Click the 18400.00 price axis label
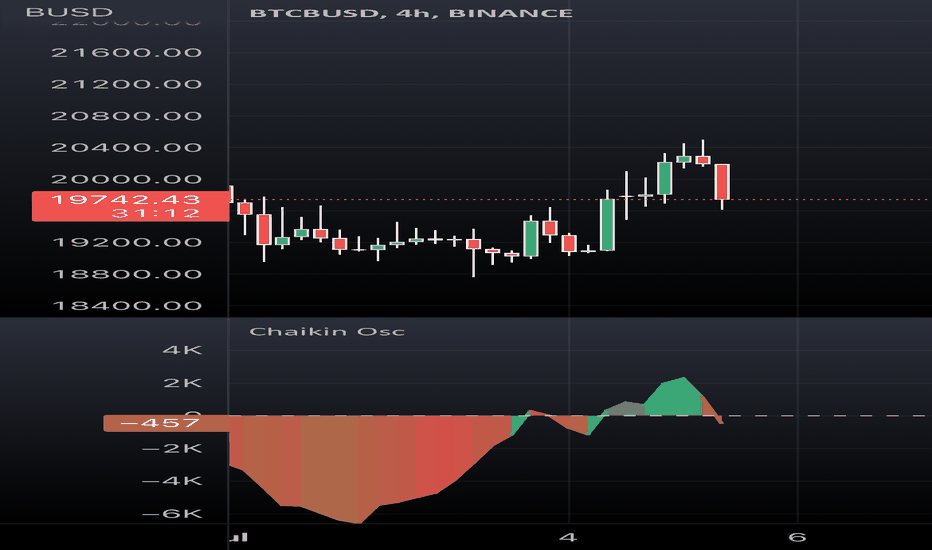Image resolution: width=932 pixels, height=550 pixels. pos(127,306)
